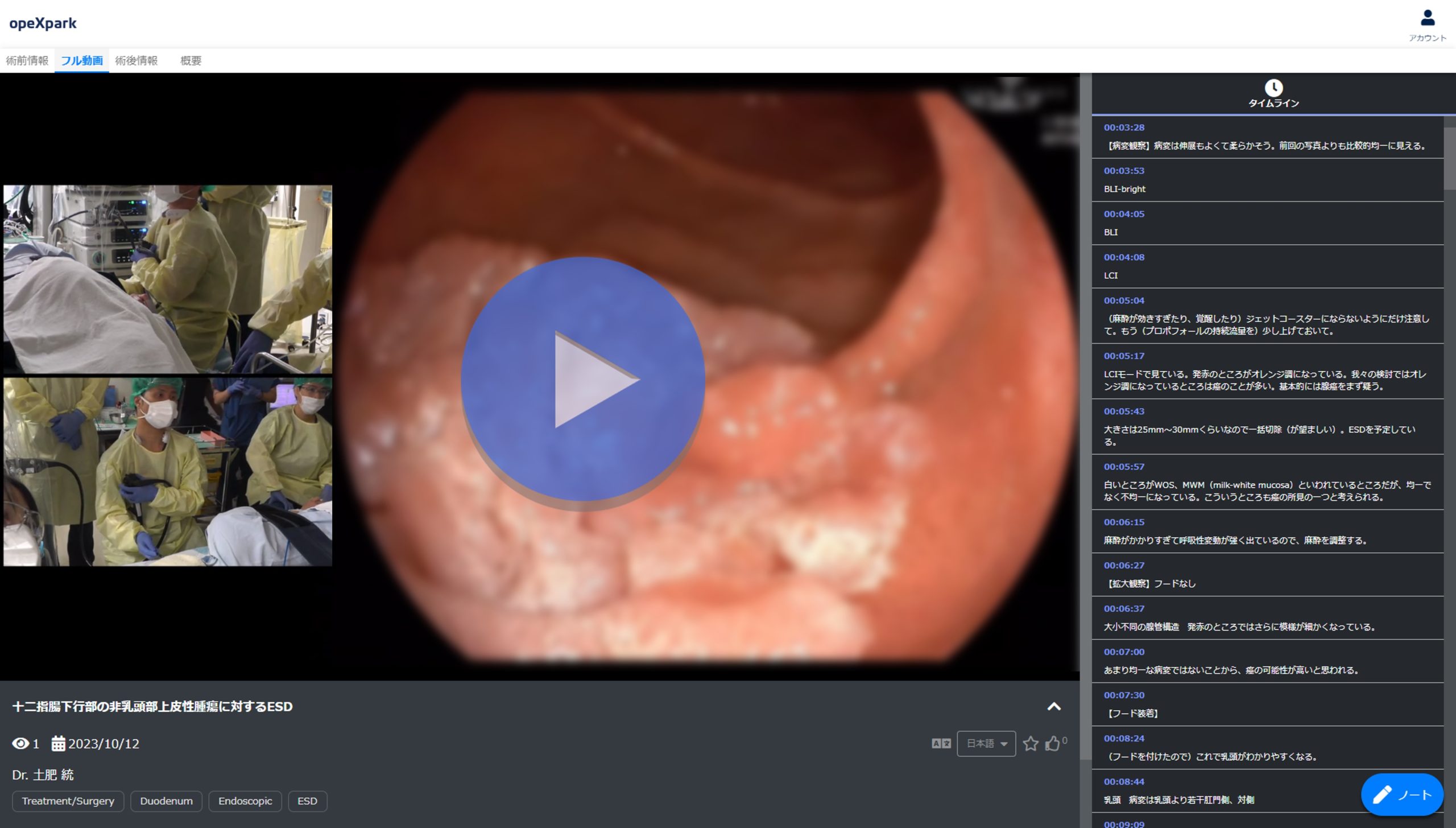Click the large blue play button
The image size is (1456, 828).
[583, 380]
